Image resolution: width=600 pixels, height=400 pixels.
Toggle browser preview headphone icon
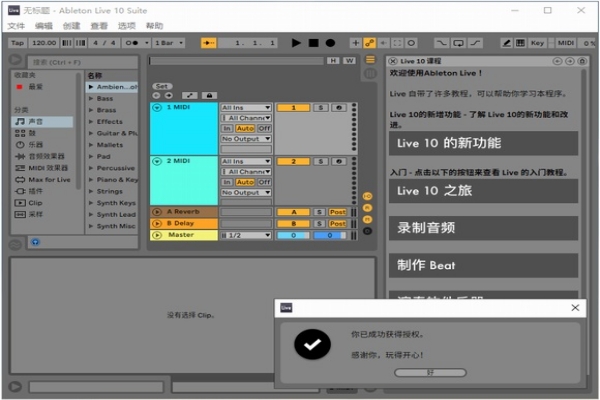coord(35,242)
